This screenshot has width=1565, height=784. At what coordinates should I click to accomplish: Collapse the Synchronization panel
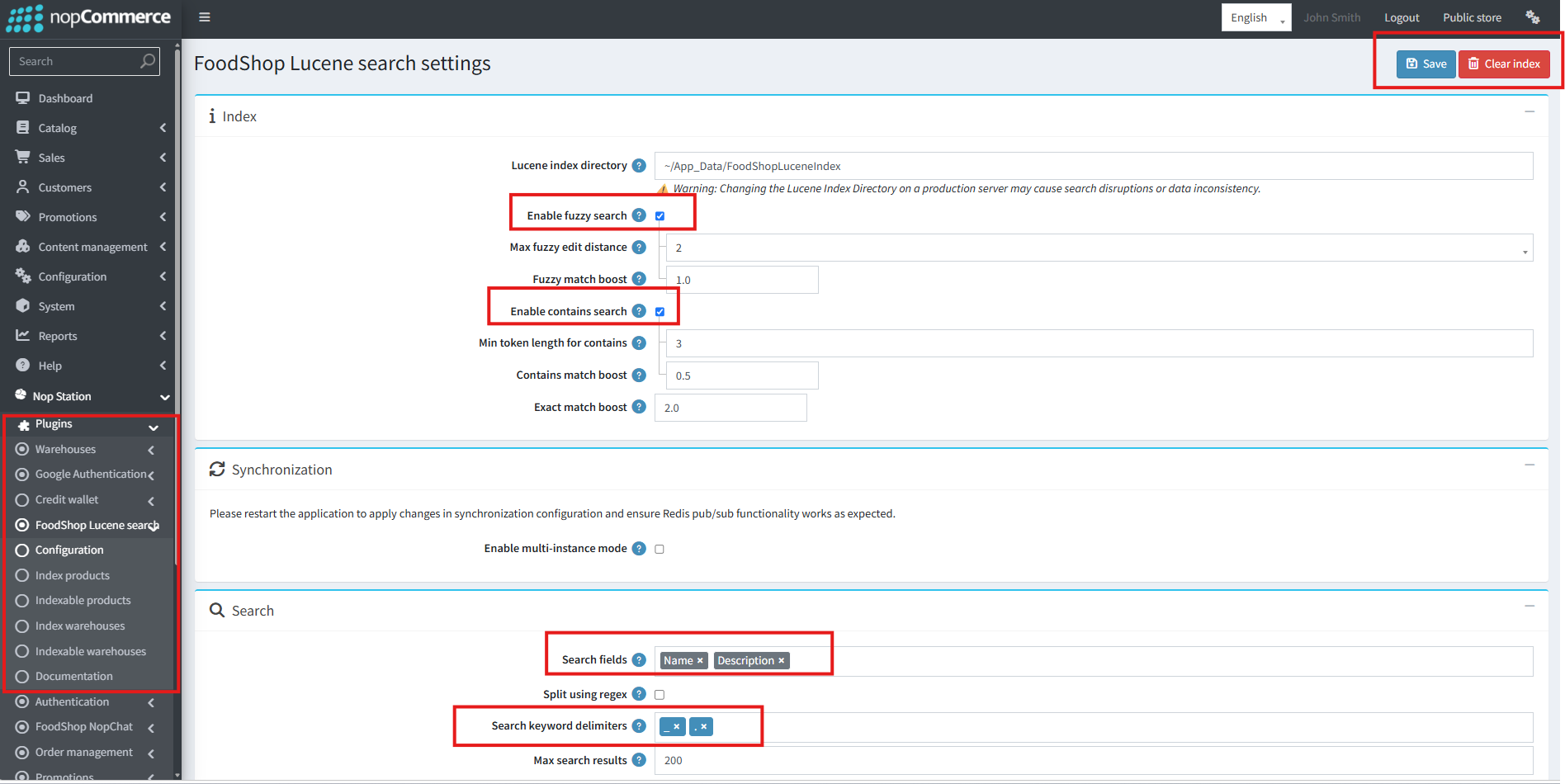[x=1530, y=465]
